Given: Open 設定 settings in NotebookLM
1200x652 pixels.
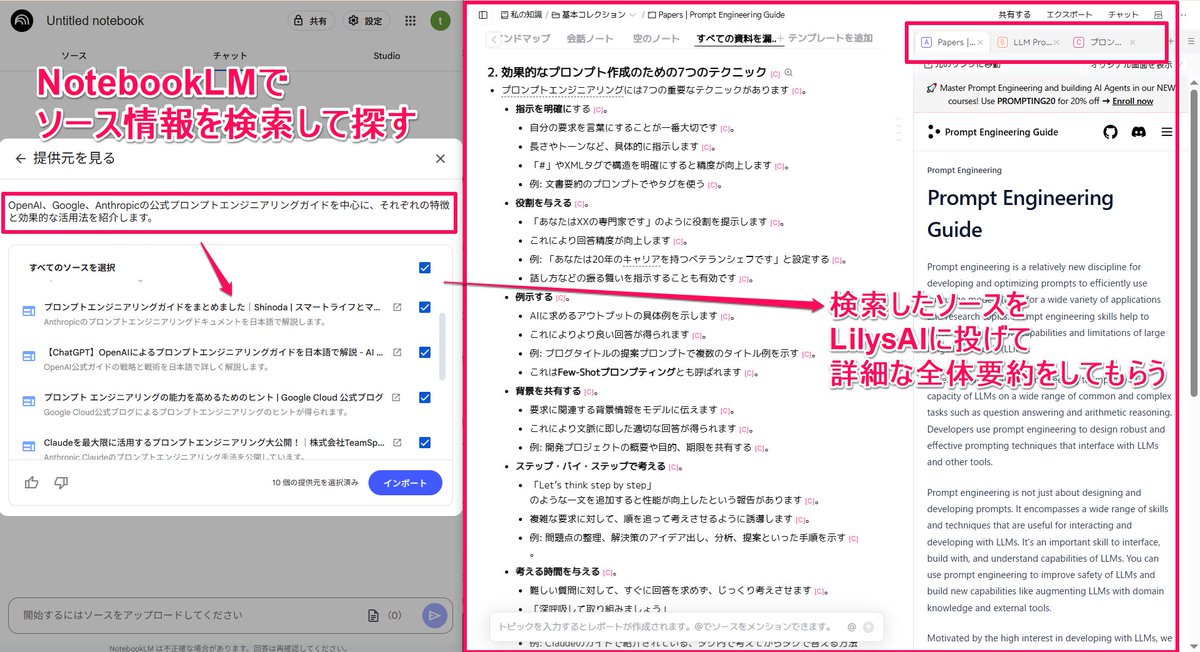Looking at the screenshot, I should pos(367,20).
